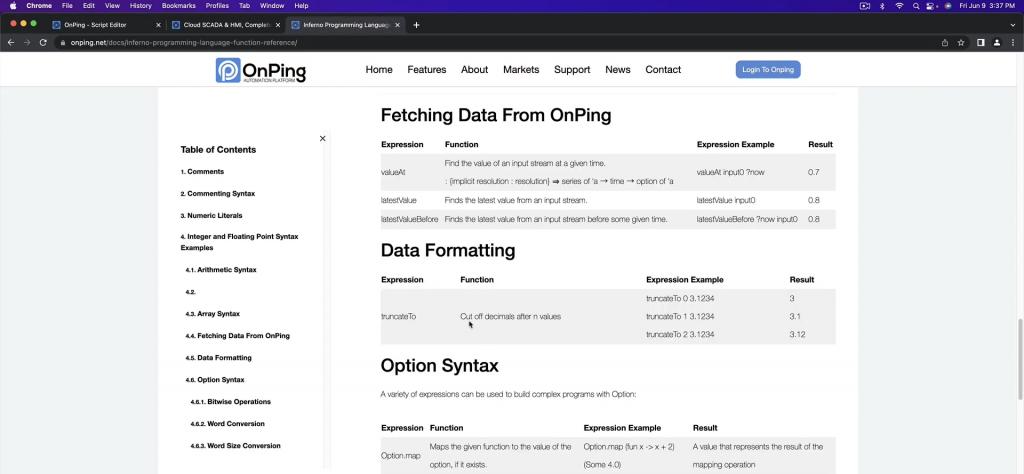1024x474 pixels.
Task: Open the Chrome View menu
Action: pyautogui.click(x=112, y=6)
